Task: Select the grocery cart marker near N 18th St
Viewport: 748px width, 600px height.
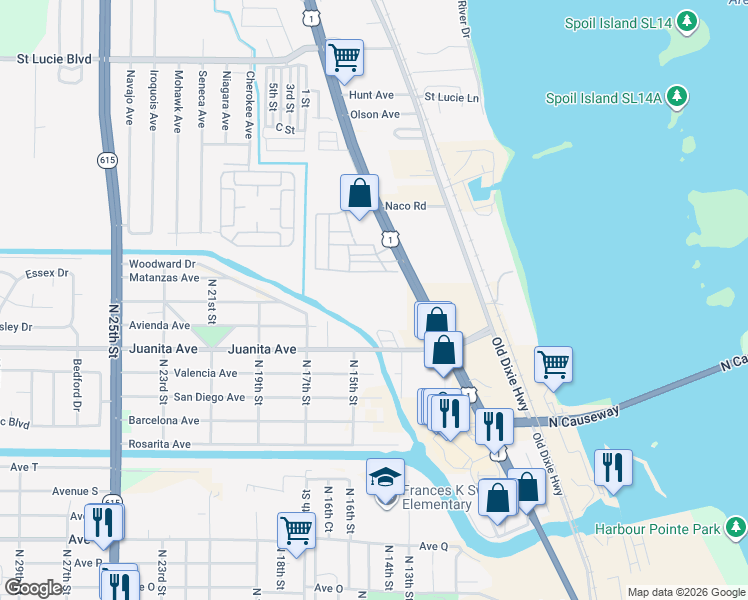Action: point(296,531)
